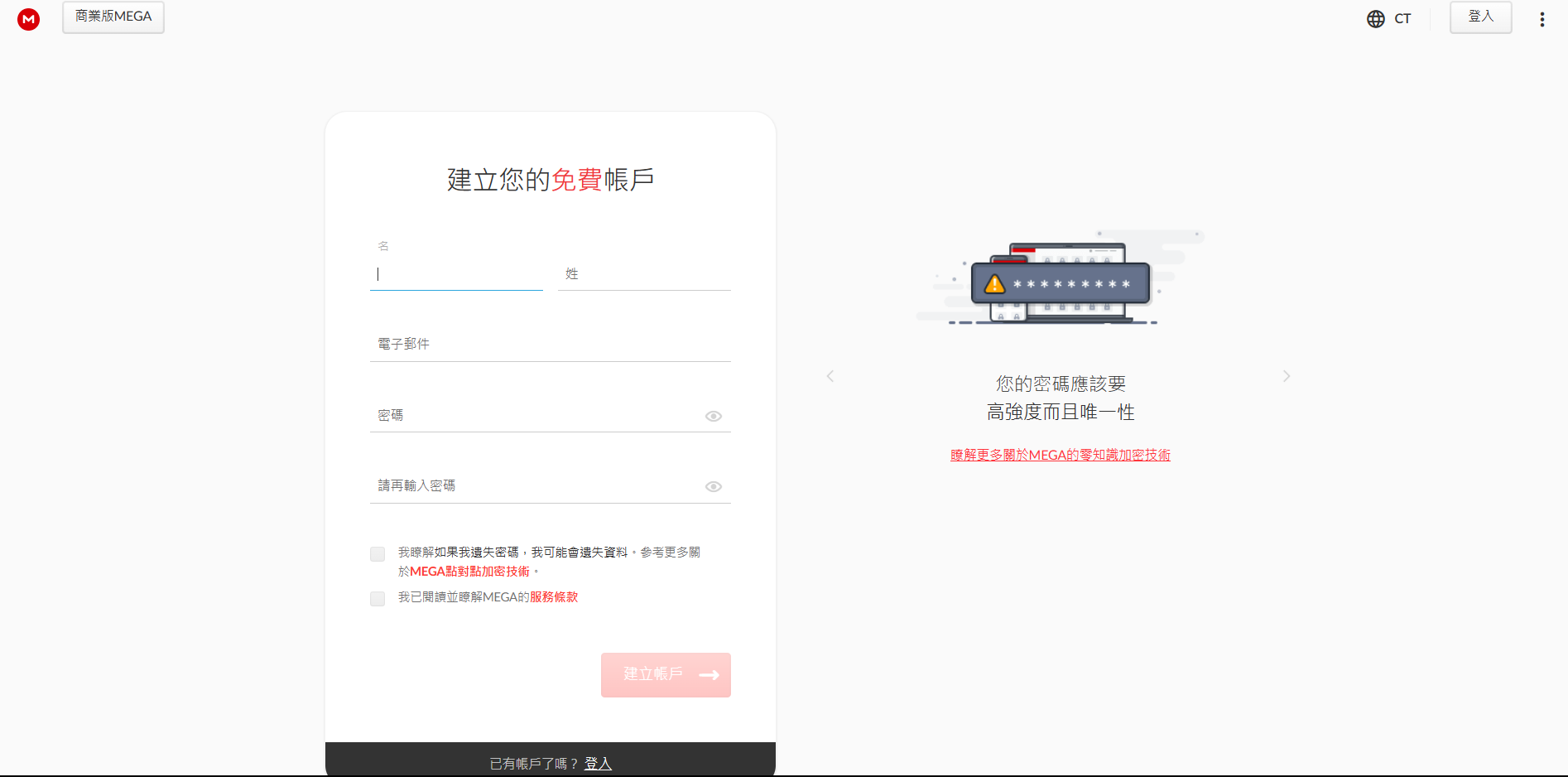The width and height of the screenshot is (1568, 777).
Task: Open the 零知識加密技術 learn more link
Action: 1060,455
